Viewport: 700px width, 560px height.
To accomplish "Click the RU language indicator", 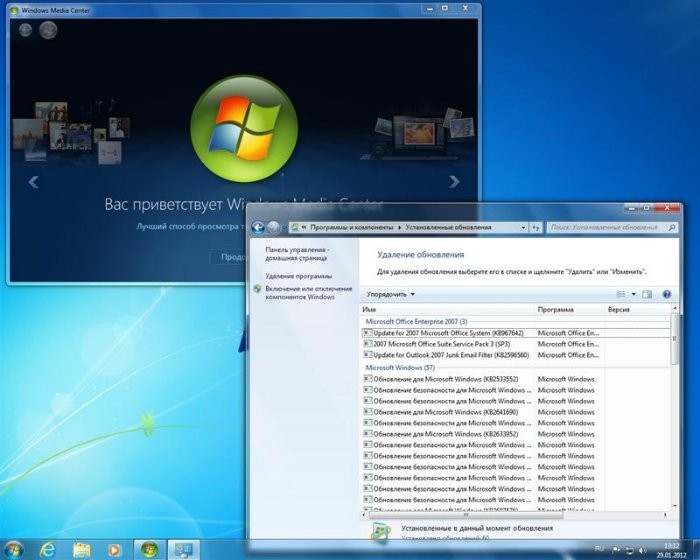I will (600, 549).
